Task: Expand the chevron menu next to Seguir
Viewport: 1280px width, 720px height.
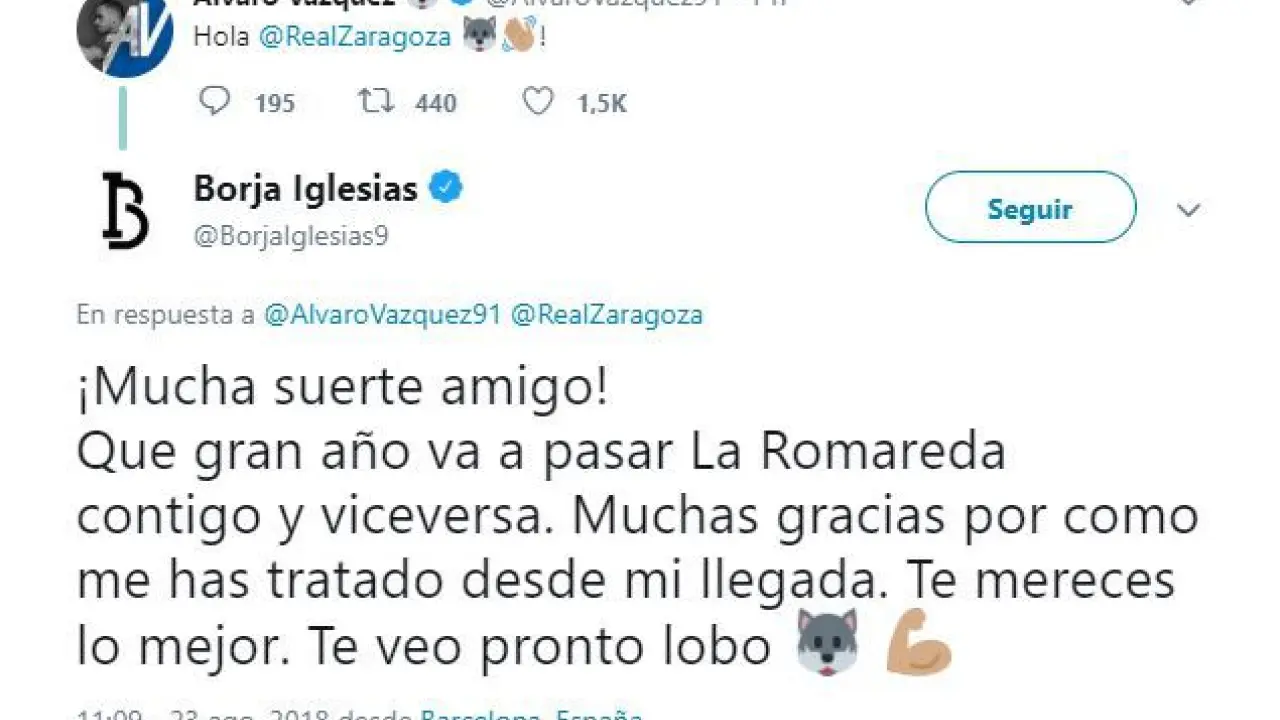Action: coord(1188,210)
